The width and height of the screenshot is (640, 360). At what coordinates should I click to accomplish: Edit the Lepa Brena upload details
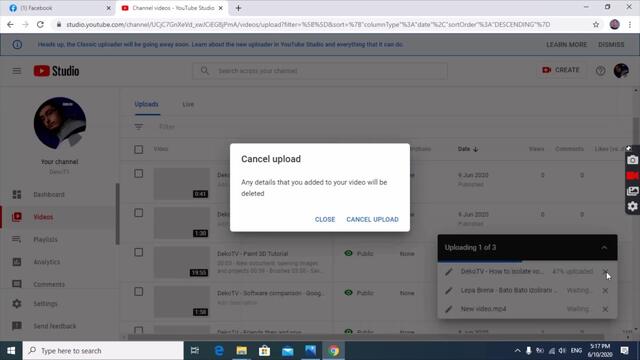tap(449, 290)
